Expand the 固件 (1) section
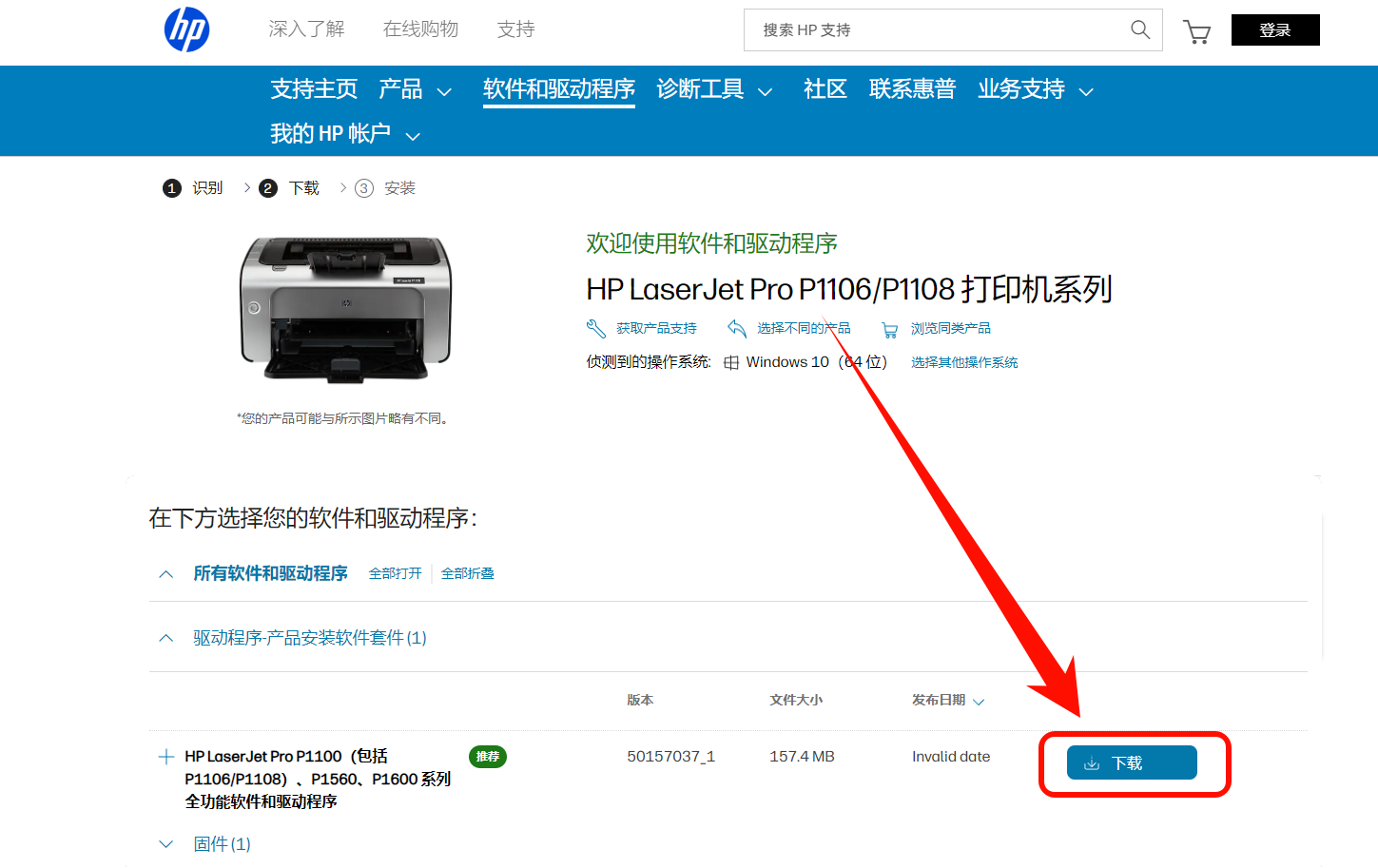Screen dimensions: 1378x868 coord(166,844)
